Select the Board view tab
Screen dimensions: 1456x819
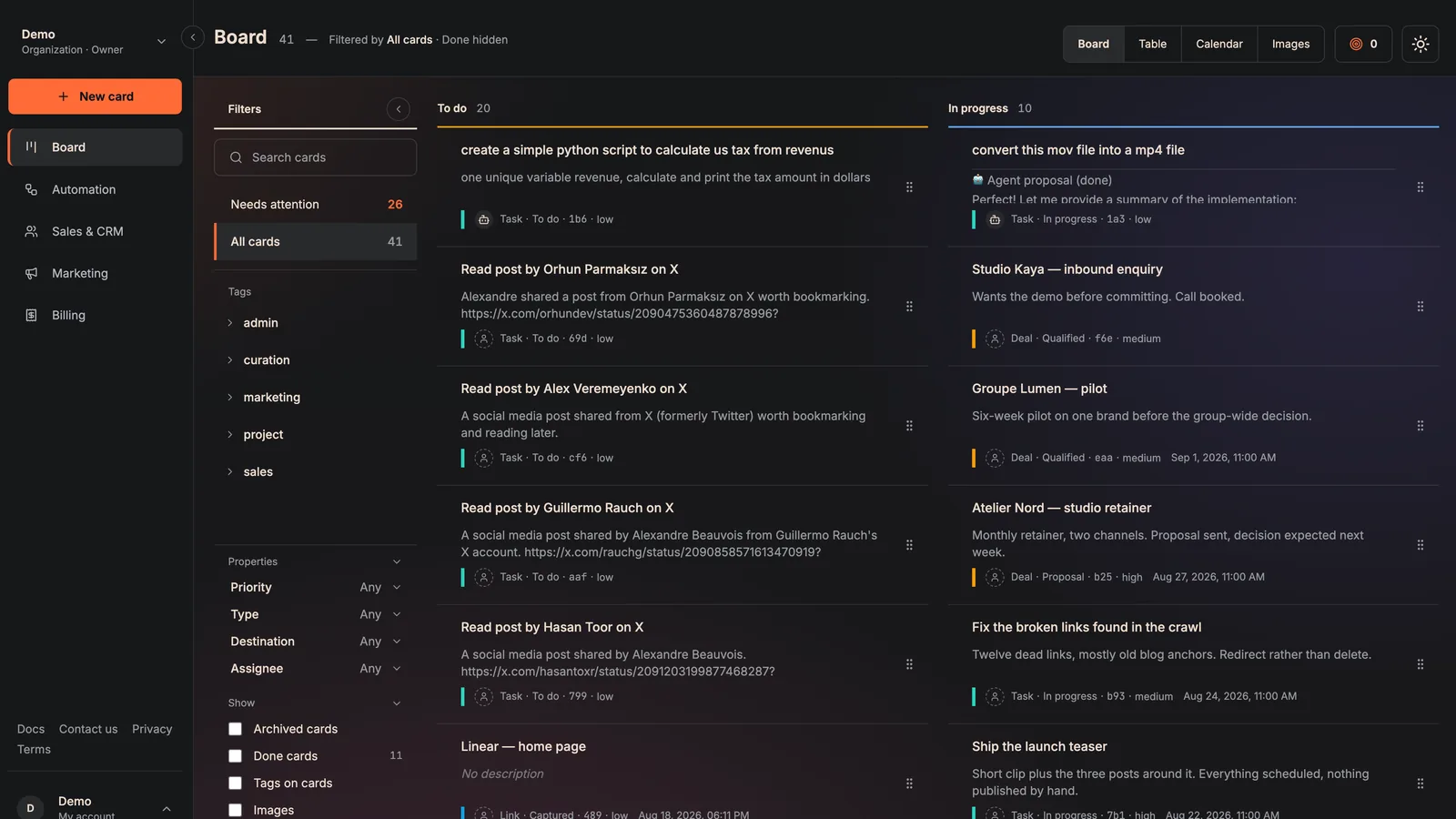coord(1093,44)
